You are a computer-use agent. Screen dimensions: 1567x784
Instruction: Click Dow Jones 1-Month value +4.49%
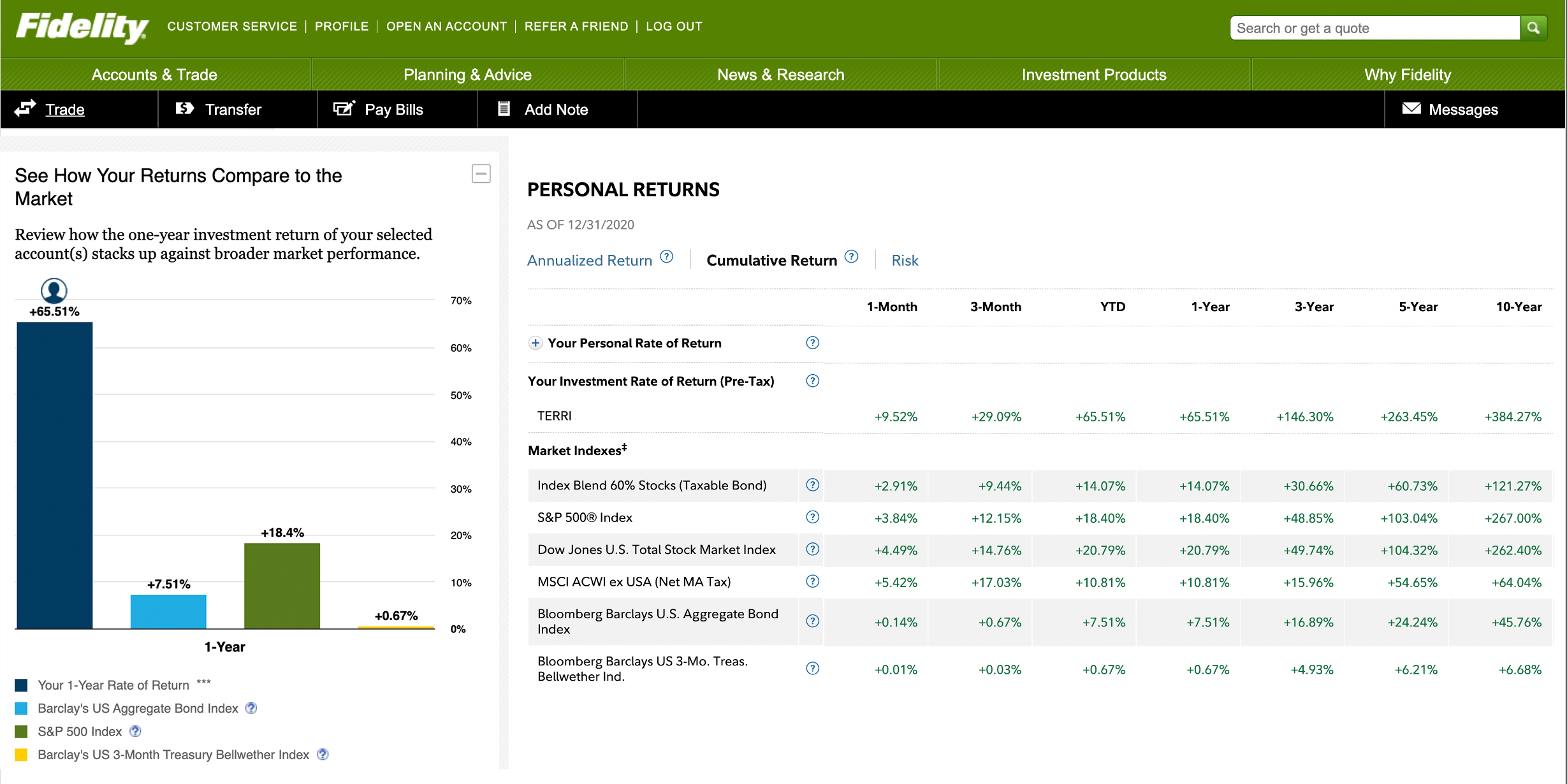pos(896,550)
